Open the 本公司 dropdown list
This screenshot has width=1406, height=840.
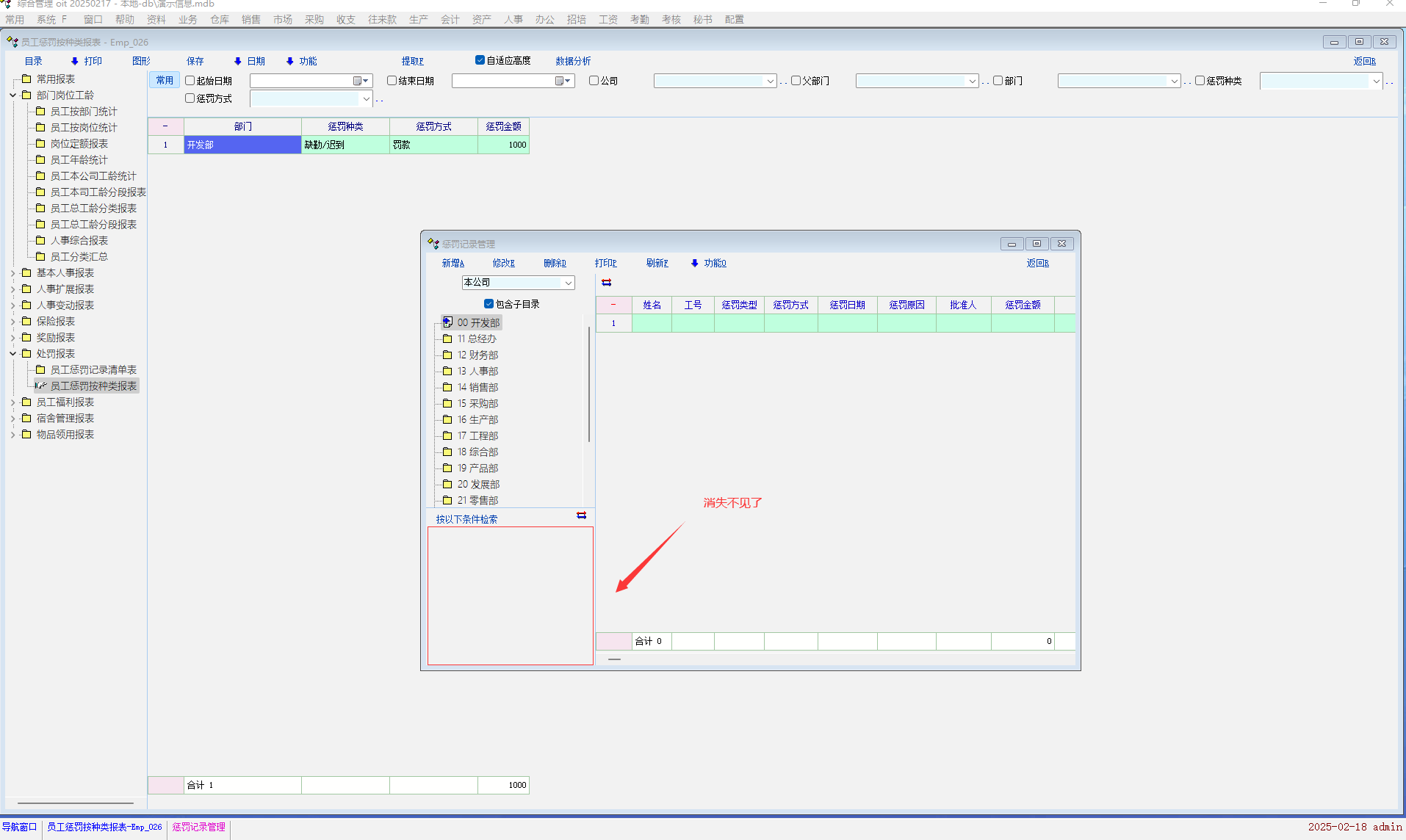(x=568, y=283)
